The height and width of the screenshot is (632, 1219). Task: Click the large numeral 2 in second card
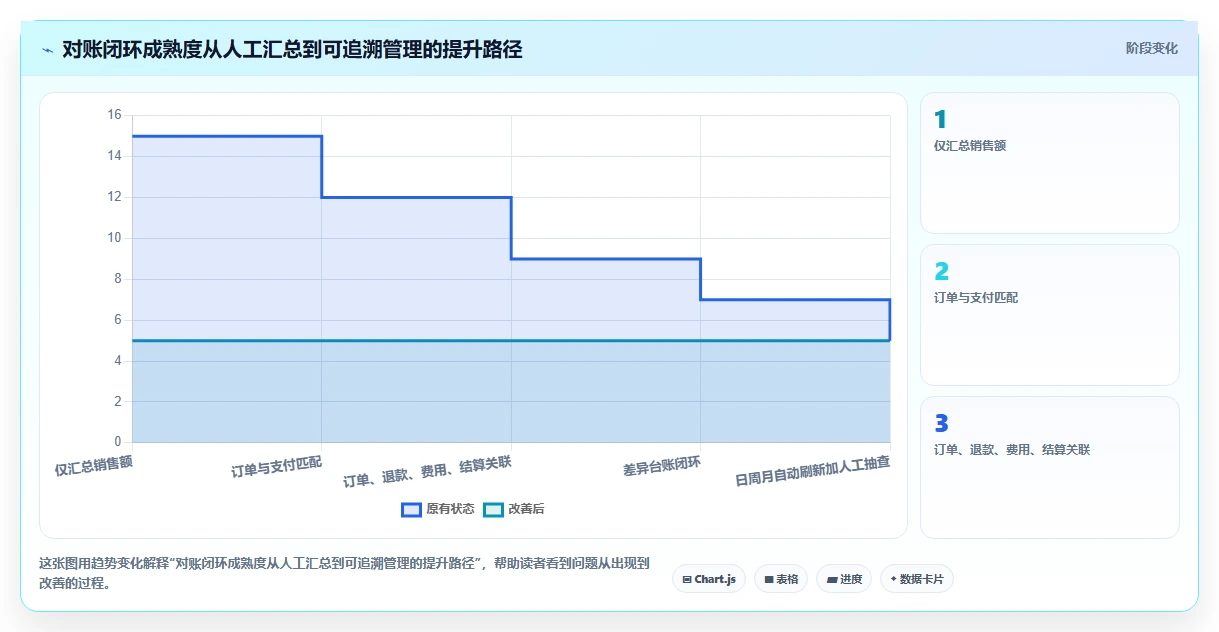941,272
